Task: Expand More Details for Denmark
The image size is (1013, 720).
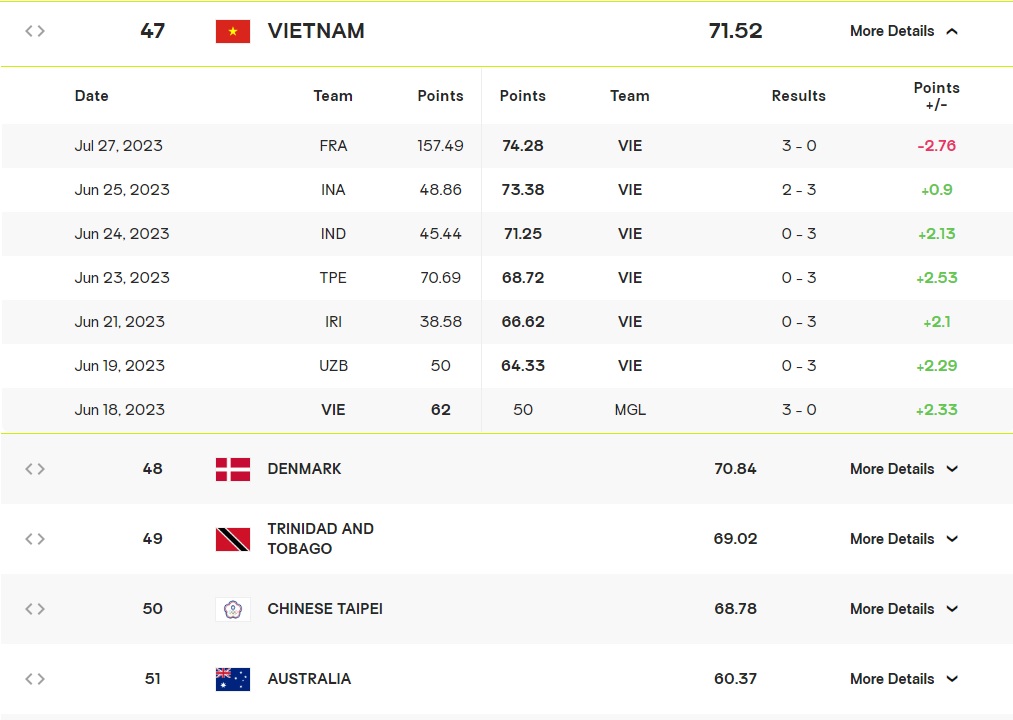Action: click(x=904, y=469)
